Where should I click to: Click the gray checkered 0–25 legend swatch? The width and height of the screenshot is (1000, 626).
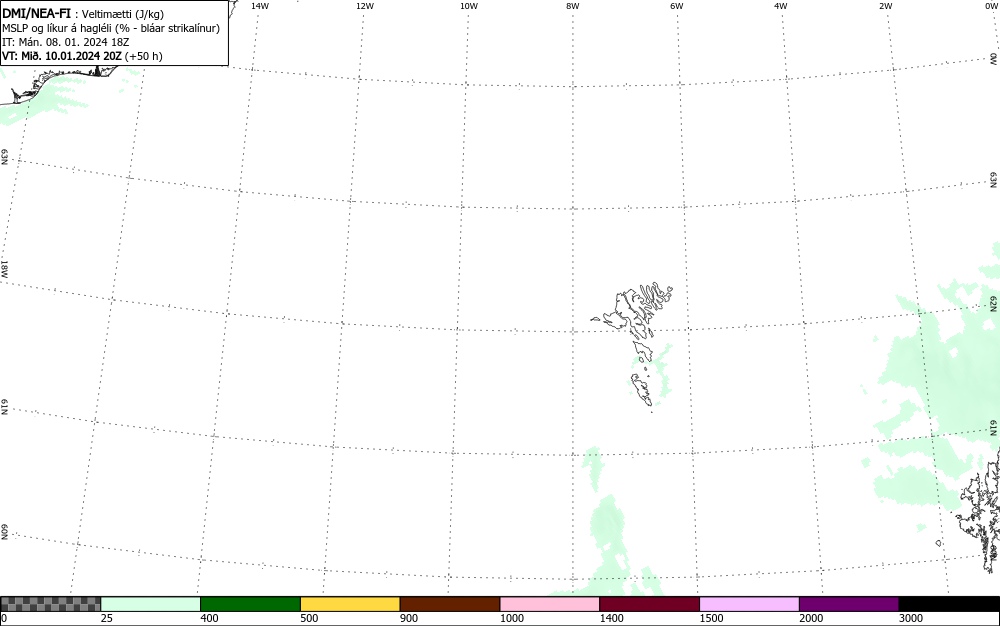50,604
